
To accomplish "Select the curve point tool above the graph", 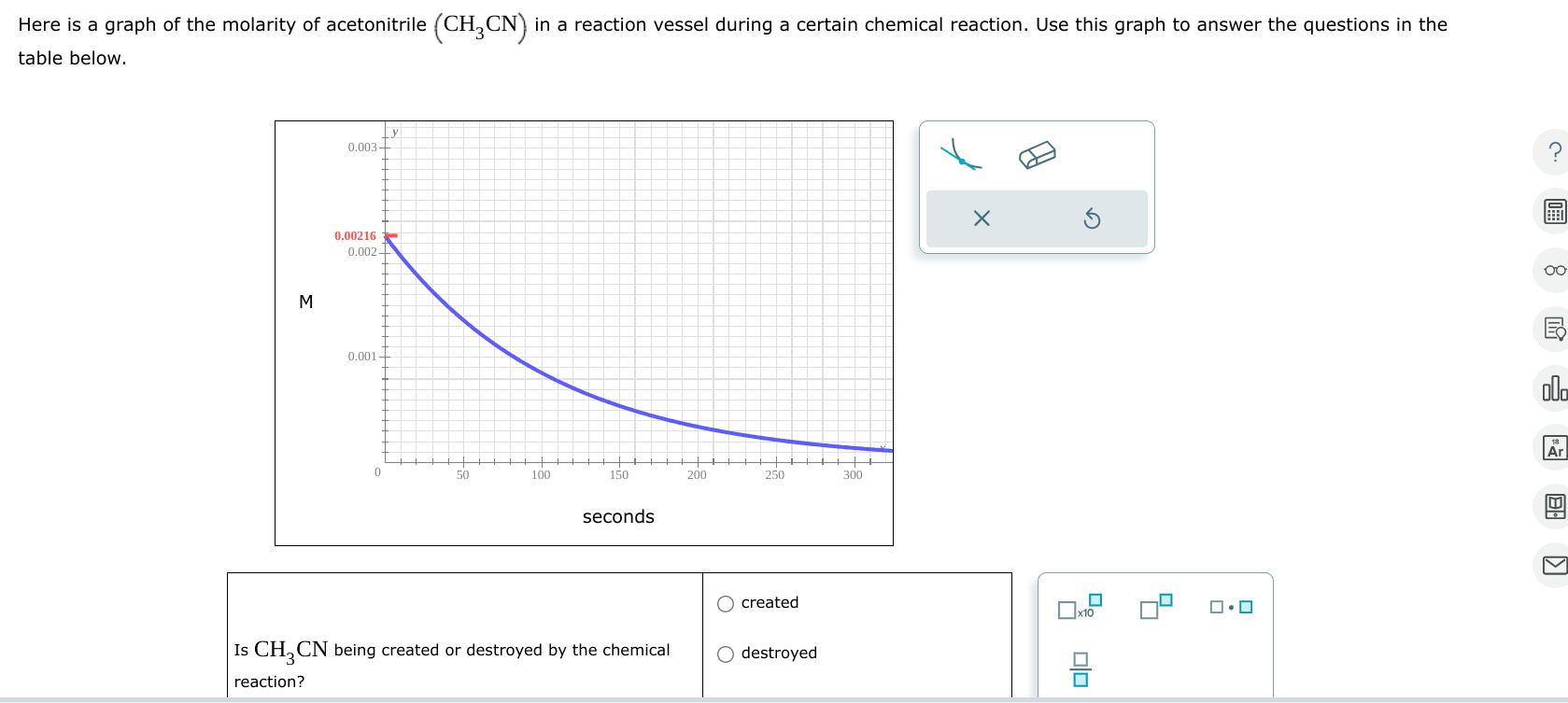I will coord(963,155).
